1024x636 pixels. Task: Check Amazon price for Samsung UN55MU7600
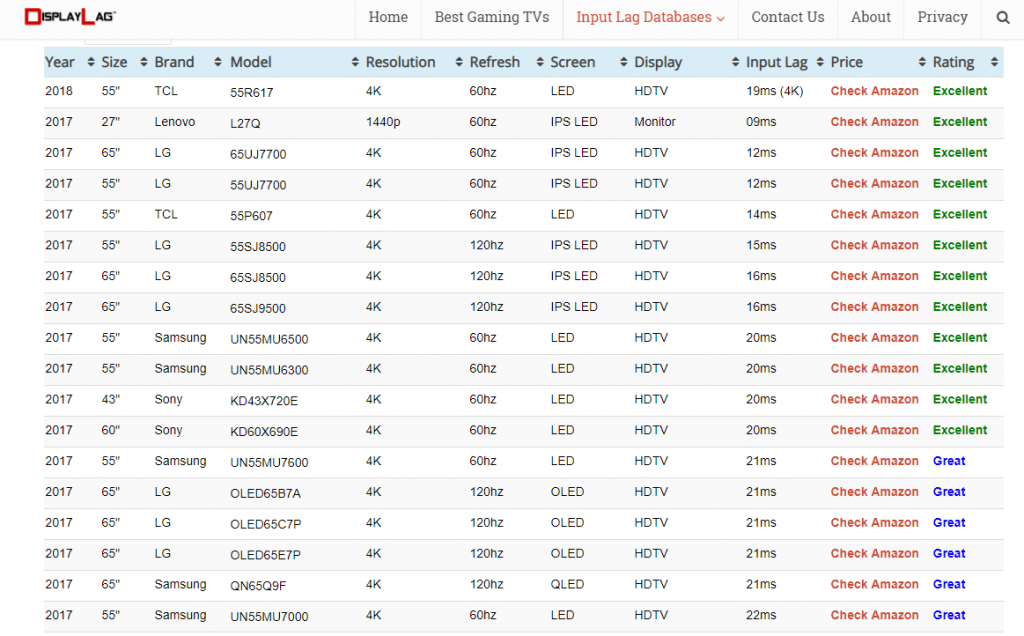point(874,461)
